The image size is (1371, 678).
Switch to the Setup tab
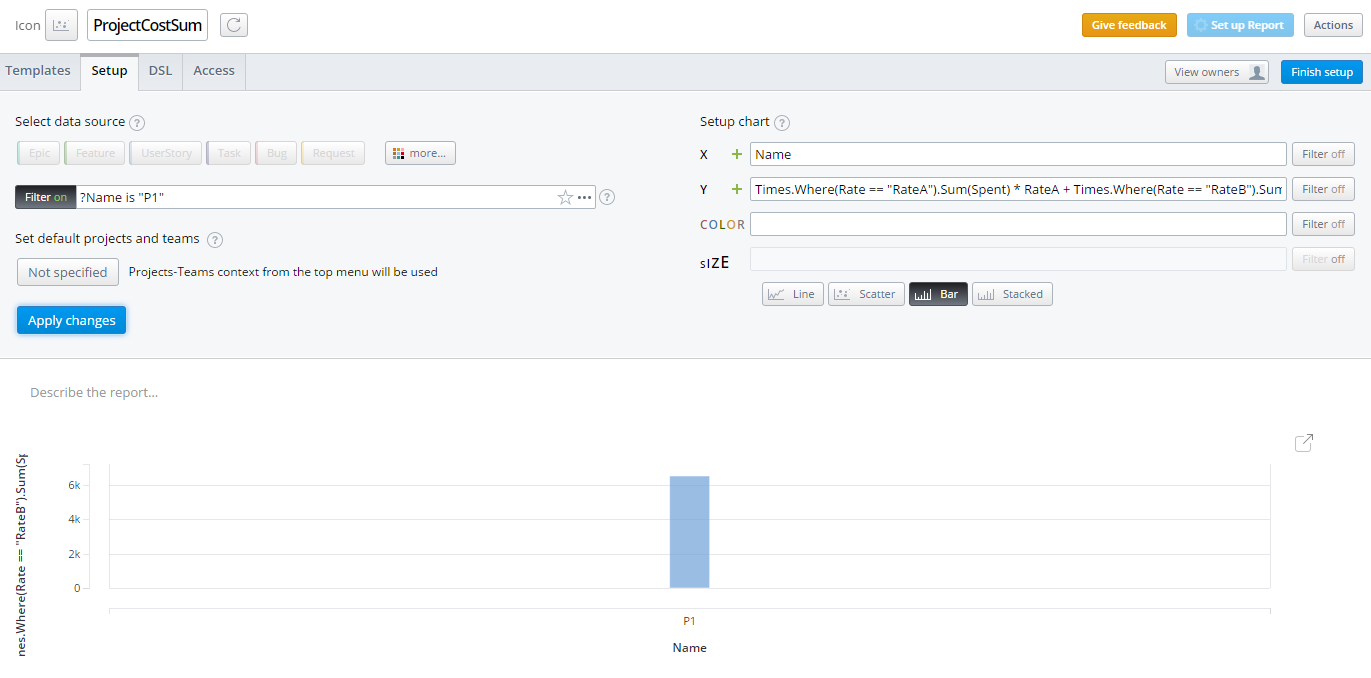tap(110, 71)
